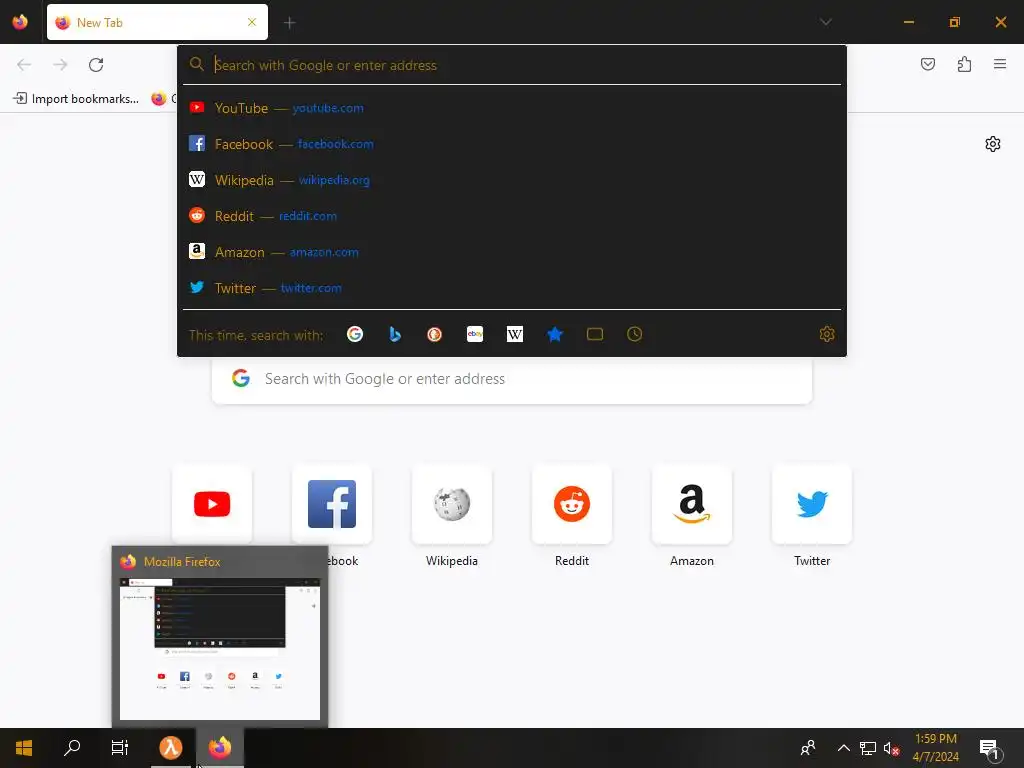This screenshot has width=1024, height=768.
Task: Open the taskbar search magnifier
Action: 72,748
